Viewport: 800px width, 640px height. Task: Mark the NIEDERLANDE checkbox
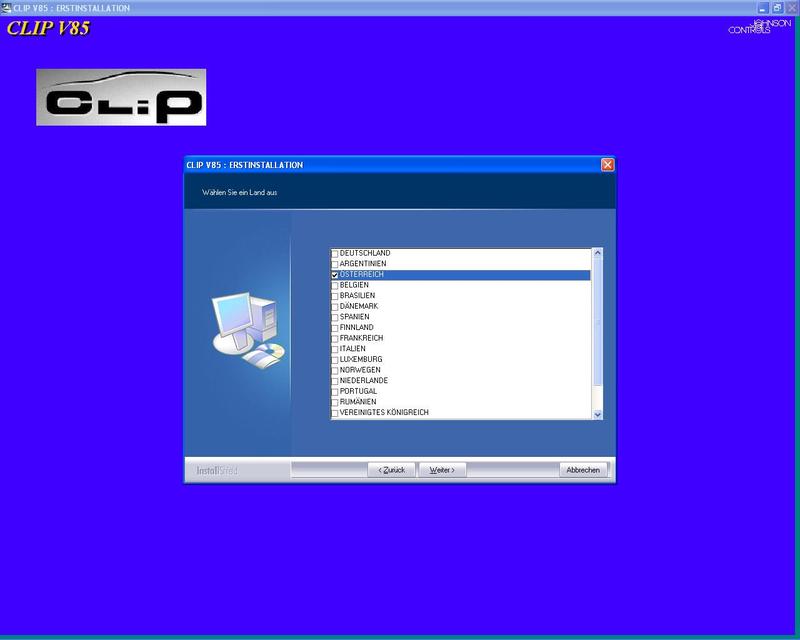click(x=335, y=381)
